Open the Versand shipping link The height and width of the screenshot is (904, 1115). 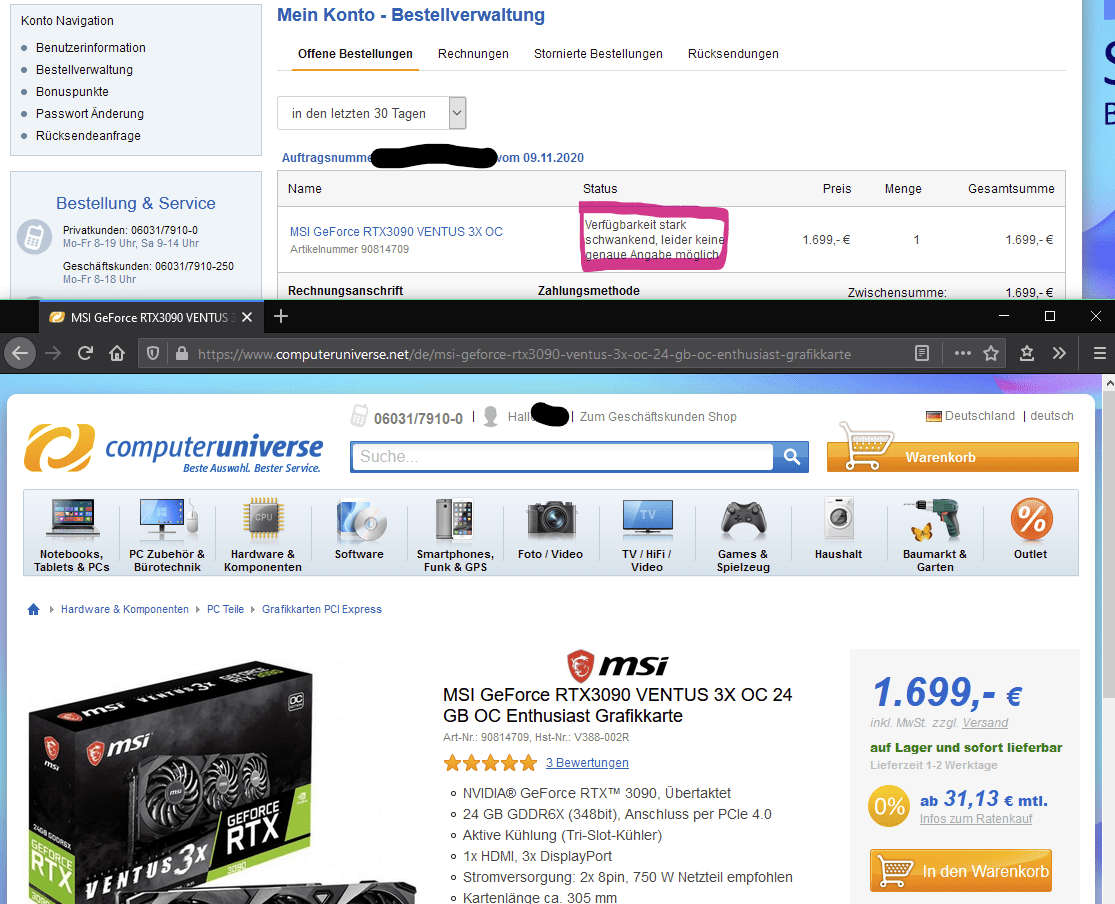click(986, 723)
